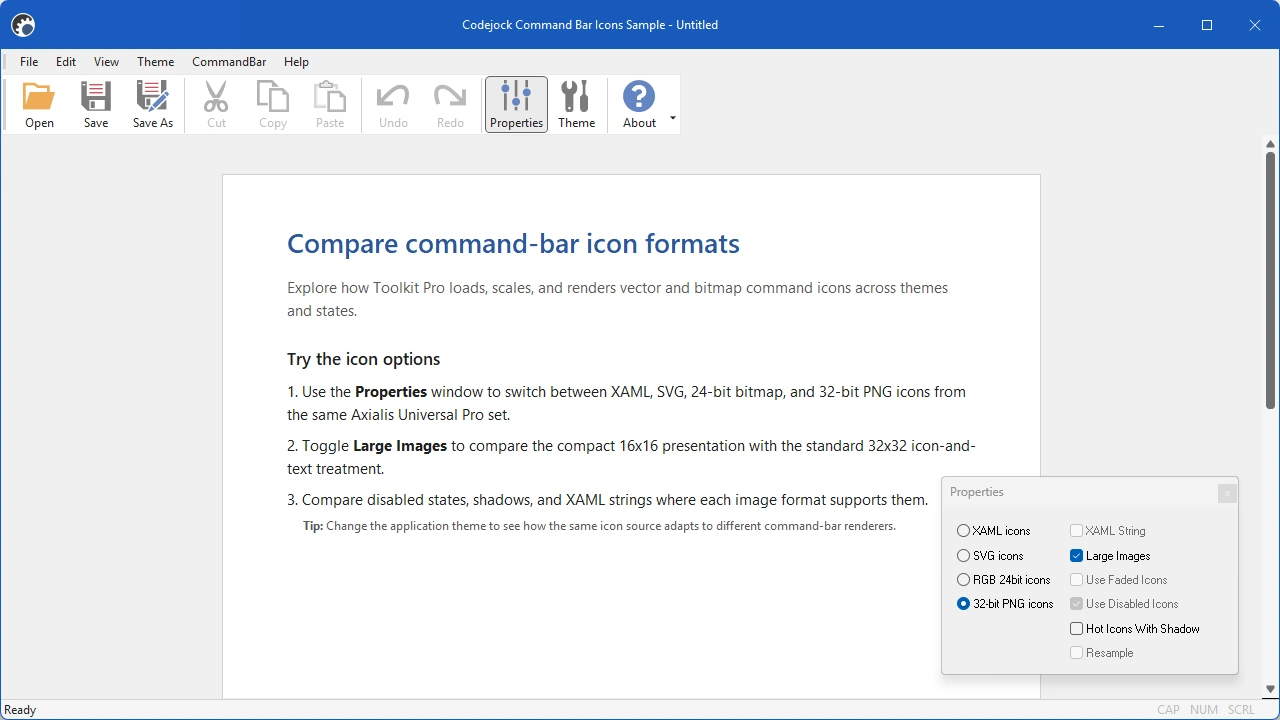Click the Properties panel title bar
Viewport: 1280px width, 720px height.
point(1080,492)
